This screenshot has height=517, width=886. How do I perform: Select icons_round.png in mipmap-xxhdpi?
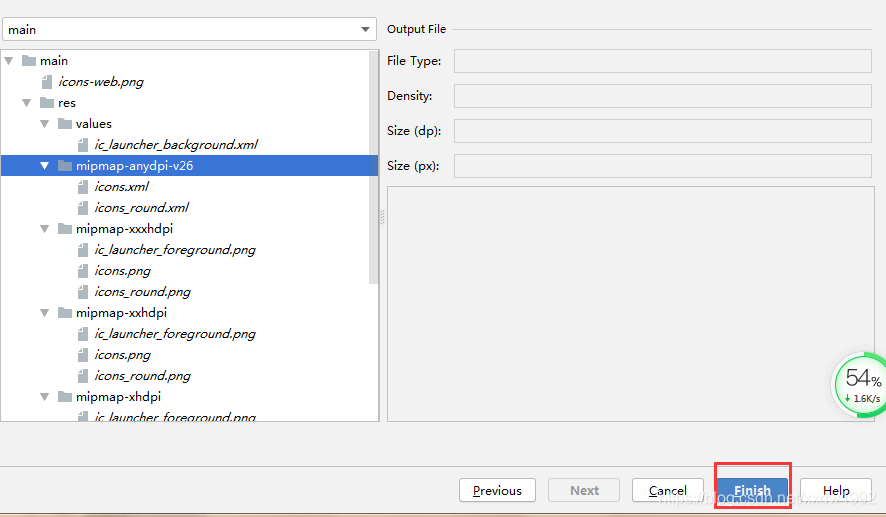click(142, 376)
